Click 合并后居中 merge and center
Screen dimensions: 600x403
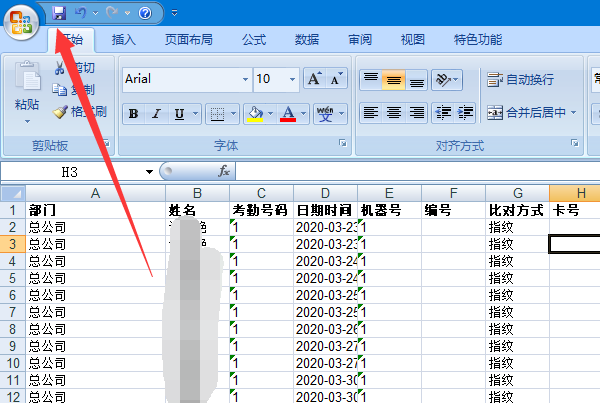click(x=526, y=113)
